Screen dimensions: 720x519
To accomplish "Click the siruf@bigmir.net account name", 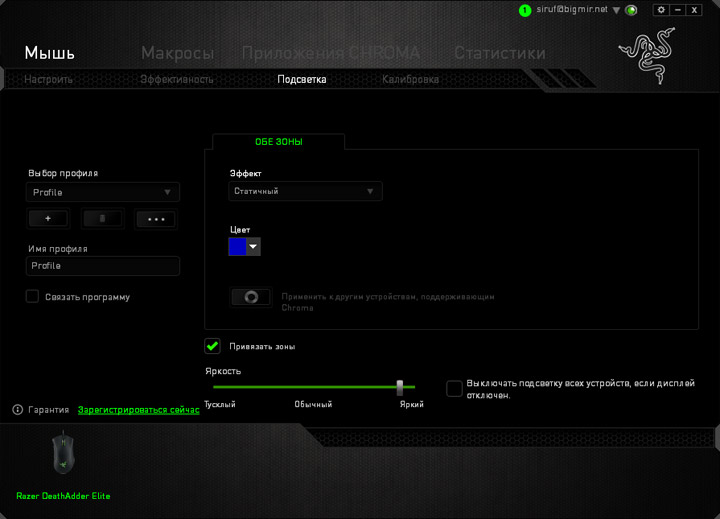I will [x=572, y=9].
